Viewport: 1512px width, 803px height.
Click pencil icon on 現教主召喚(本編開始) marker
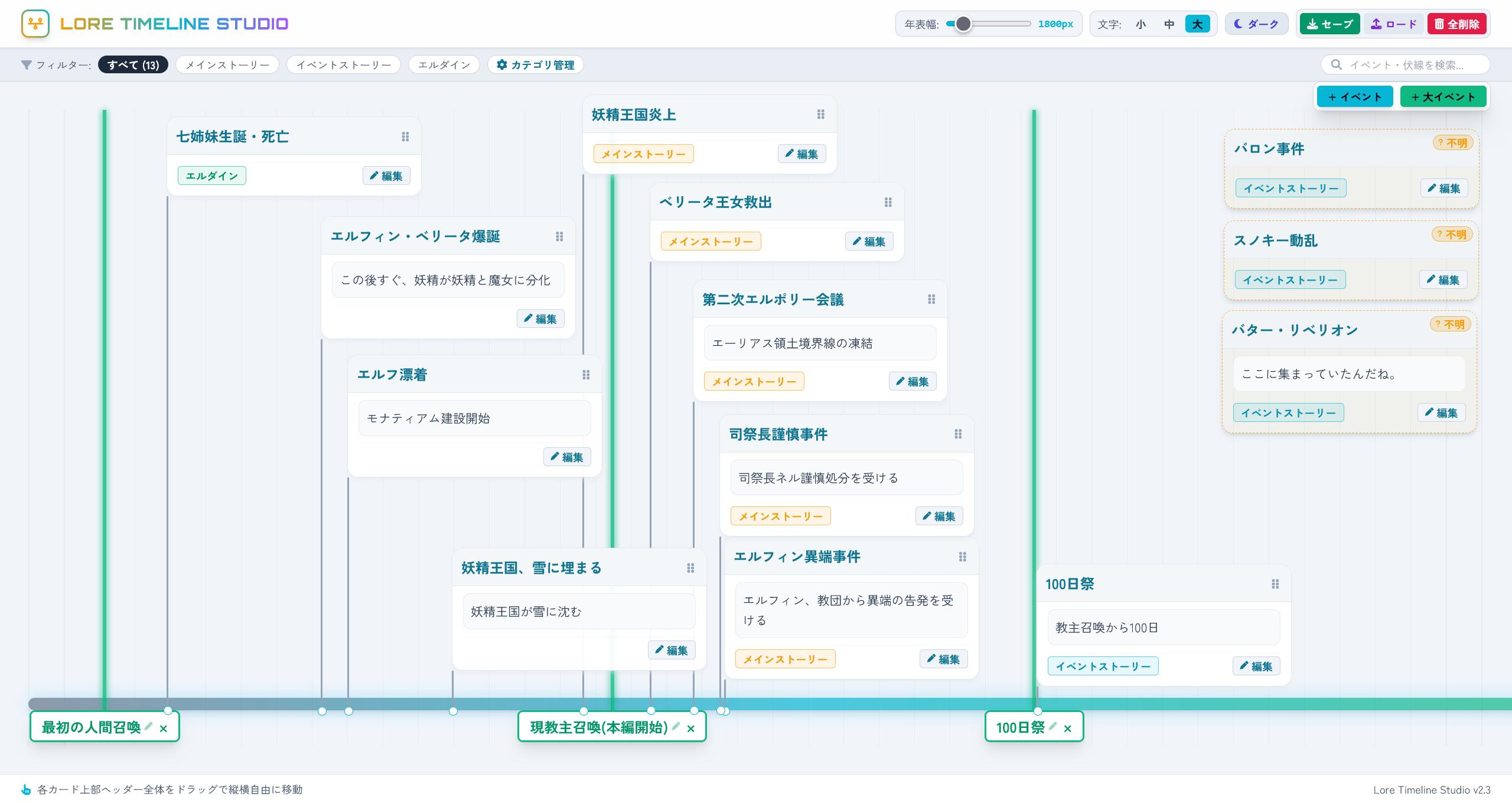point(676,726)
